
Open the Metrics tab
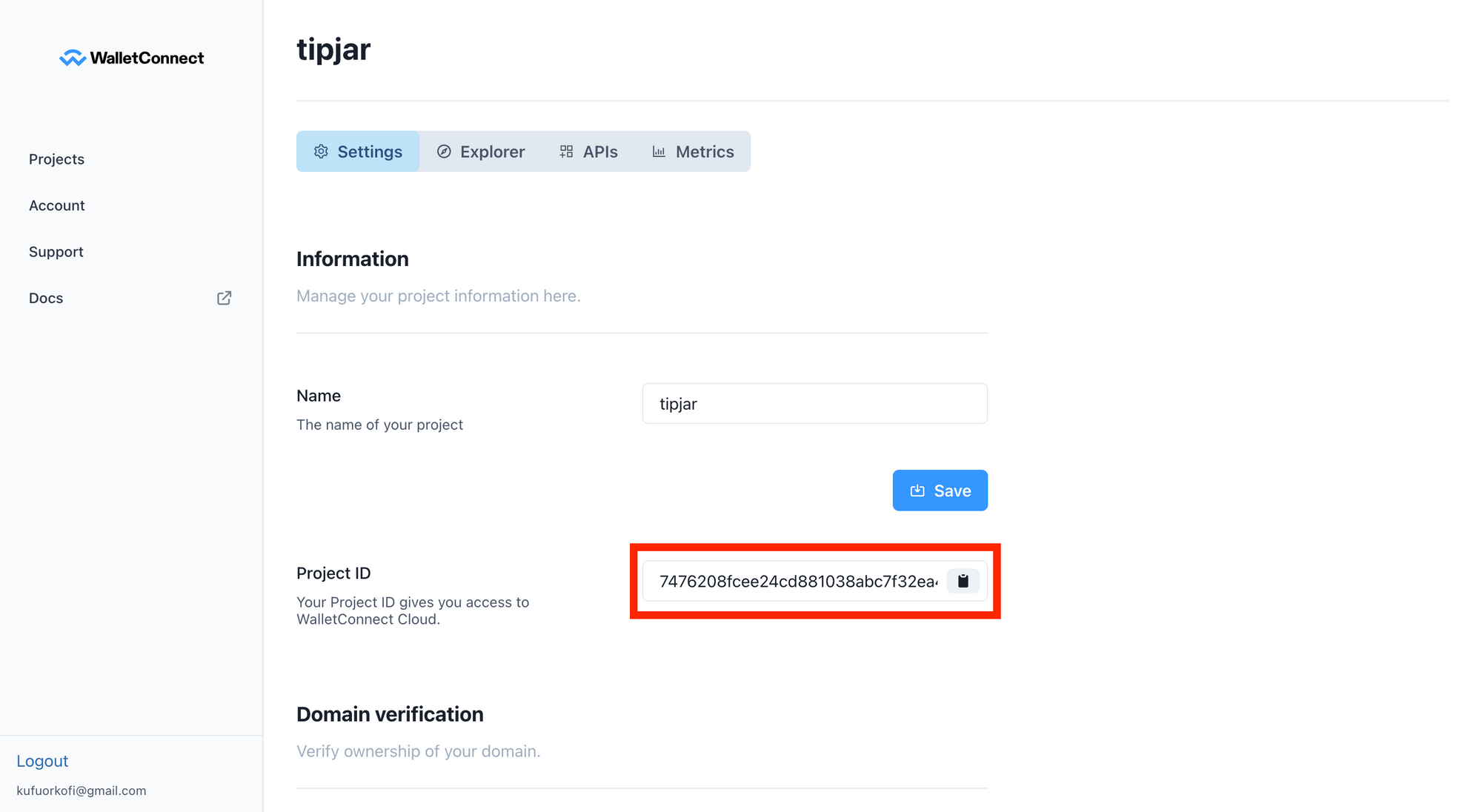point(704,152)
